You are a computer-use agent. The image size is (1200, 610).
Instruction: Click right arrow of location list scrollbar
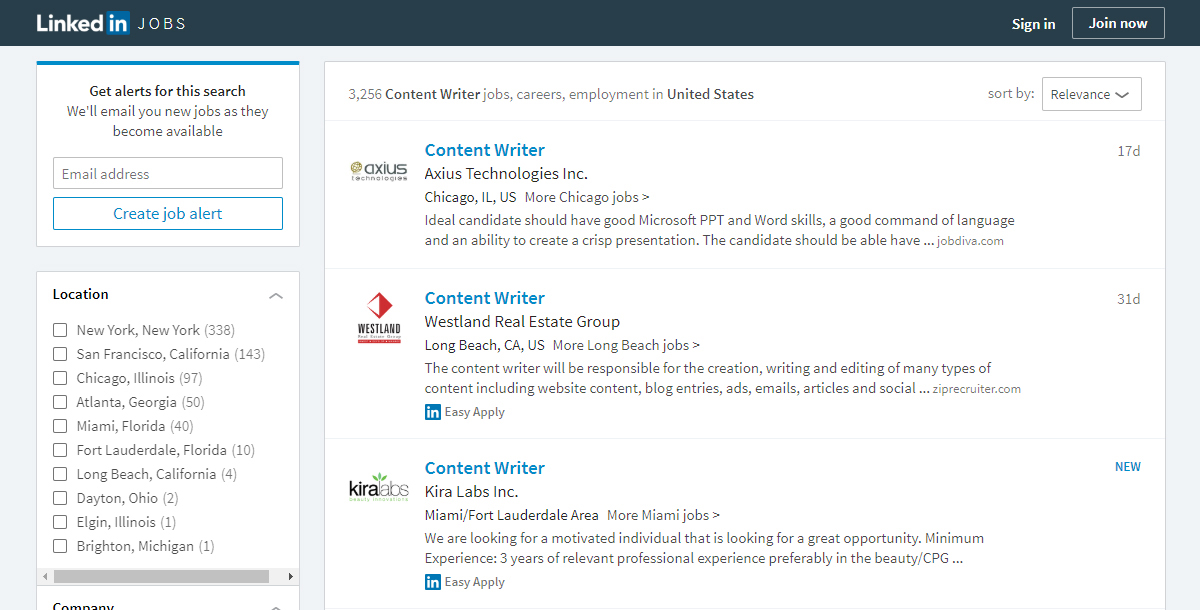291,577
